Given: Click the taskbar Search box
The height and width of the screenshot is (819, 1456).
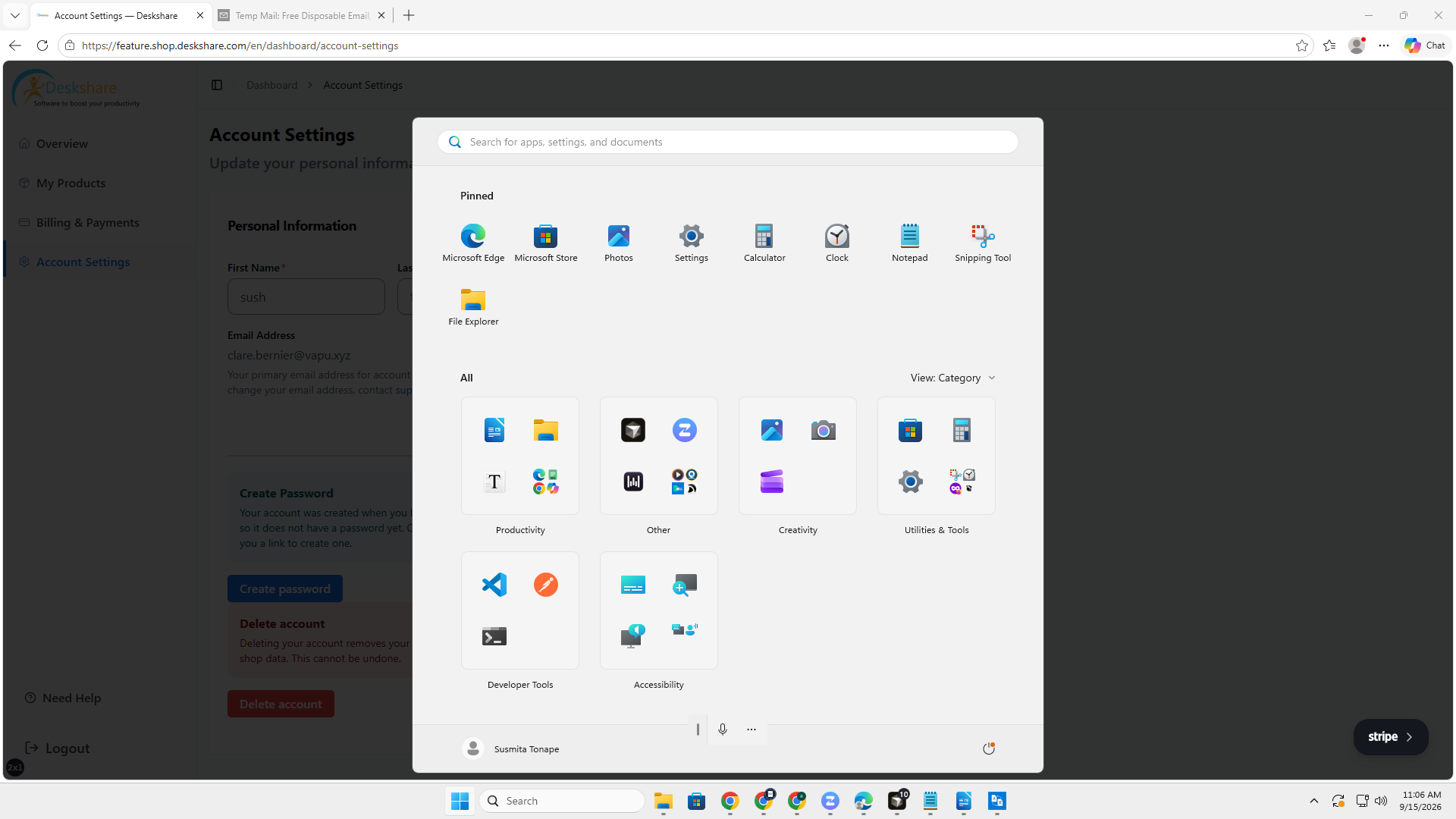Looking at the screenshot, I should (x=562, y=801).
